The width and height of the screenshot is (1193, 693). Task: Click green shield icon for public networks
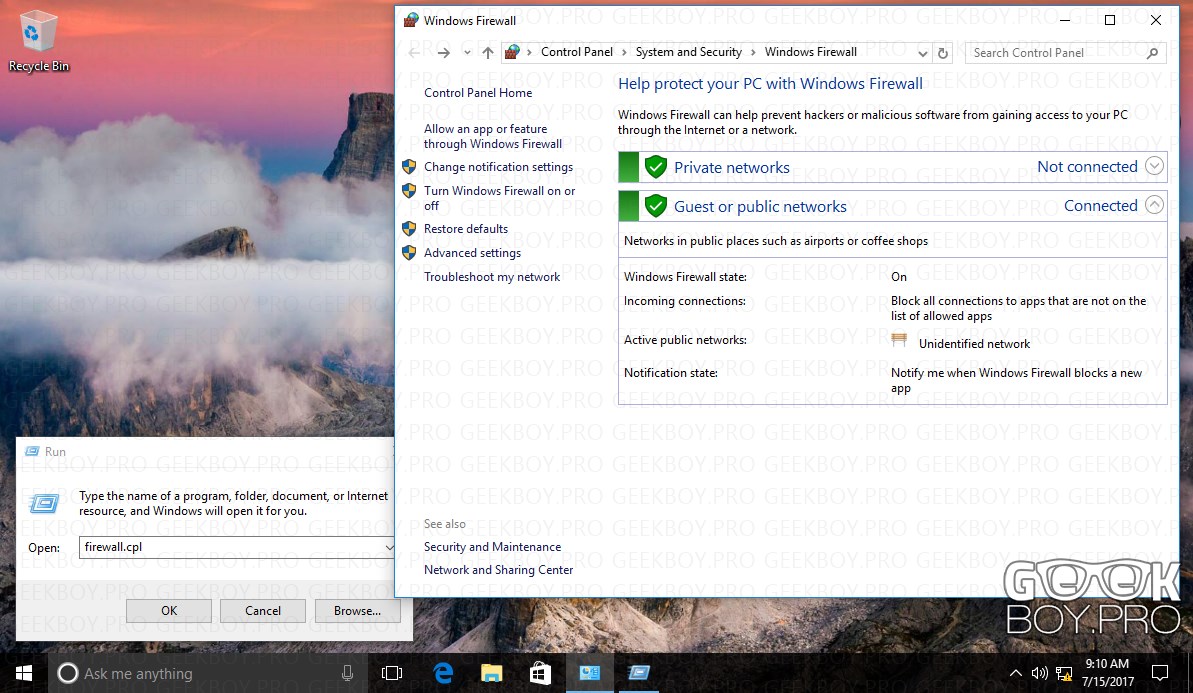[x=655, y=205]
